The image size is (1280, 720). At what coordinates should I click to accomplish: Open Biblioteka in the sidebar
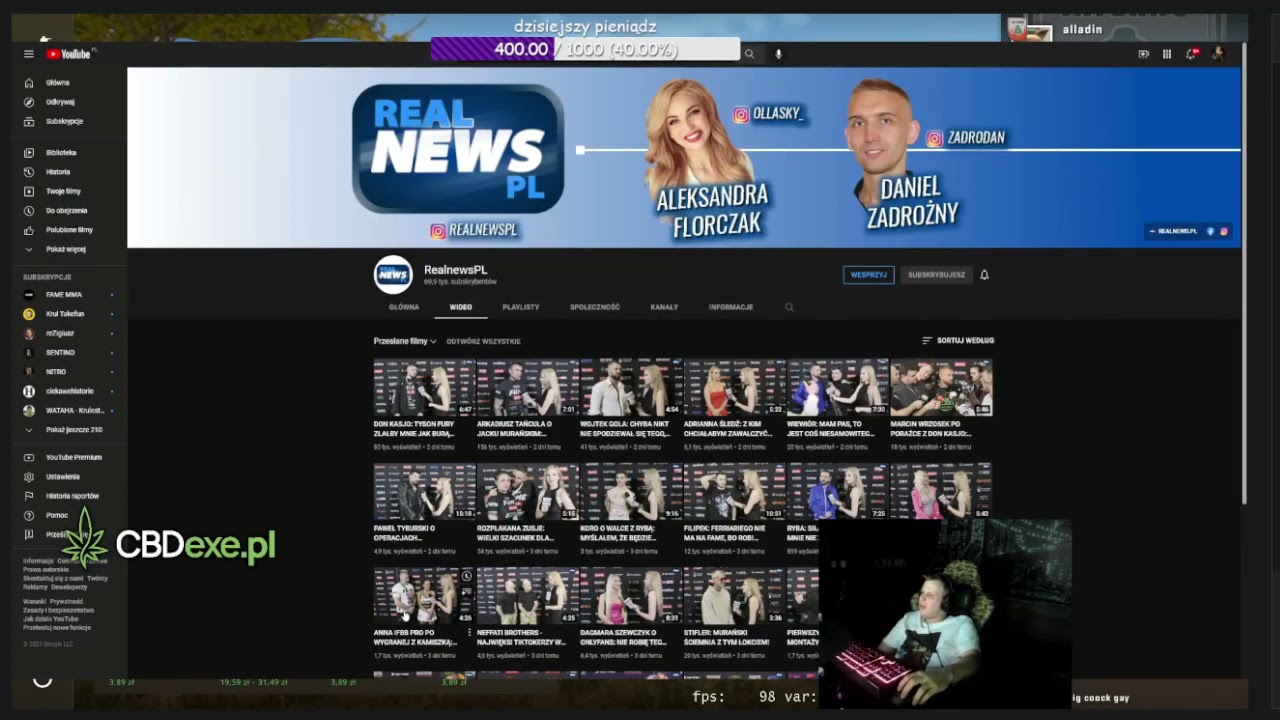60,153
